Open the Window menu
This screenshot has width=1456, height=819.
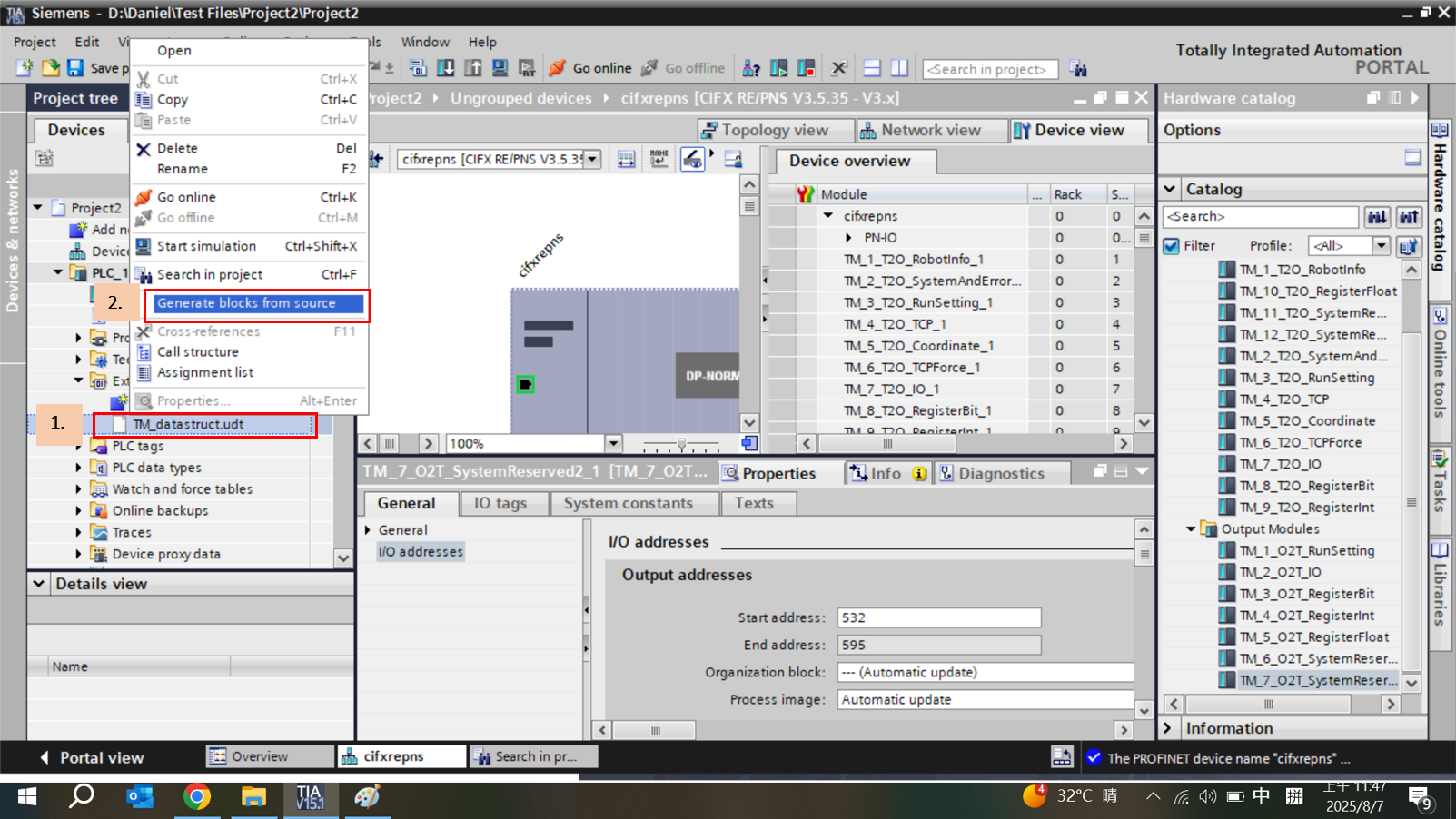(425, 42)
